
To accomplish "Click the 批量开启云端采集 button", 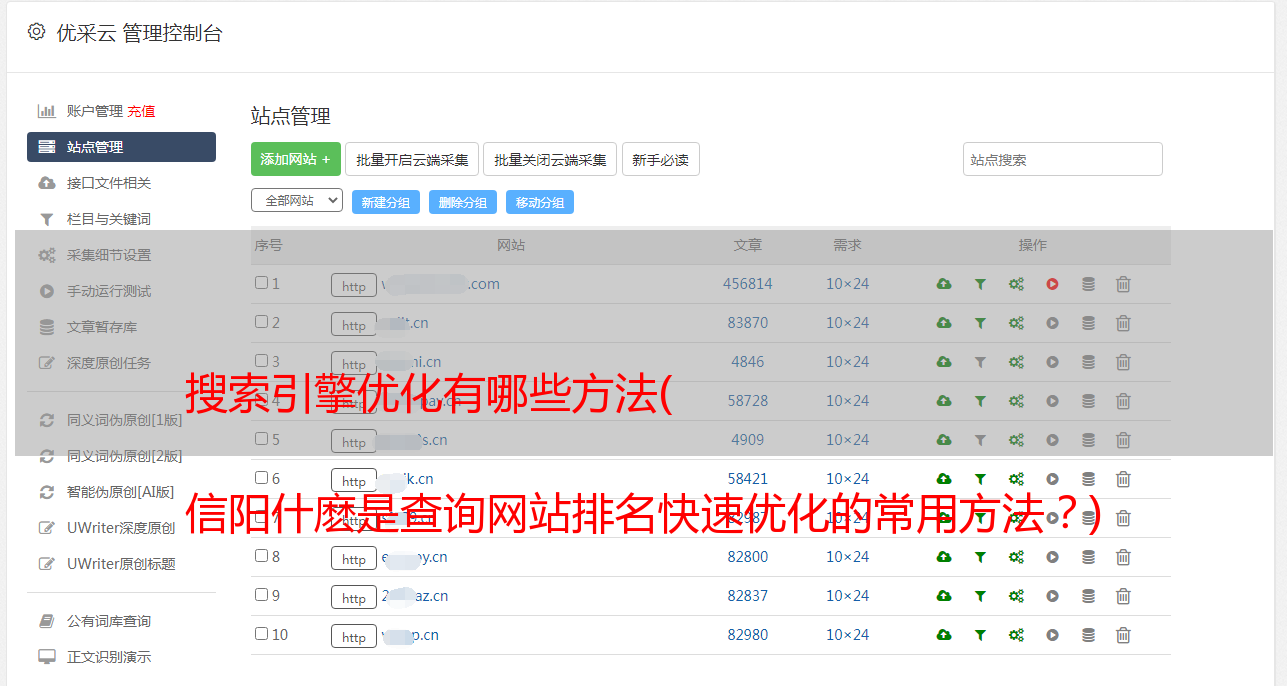I will click(412, 159).
